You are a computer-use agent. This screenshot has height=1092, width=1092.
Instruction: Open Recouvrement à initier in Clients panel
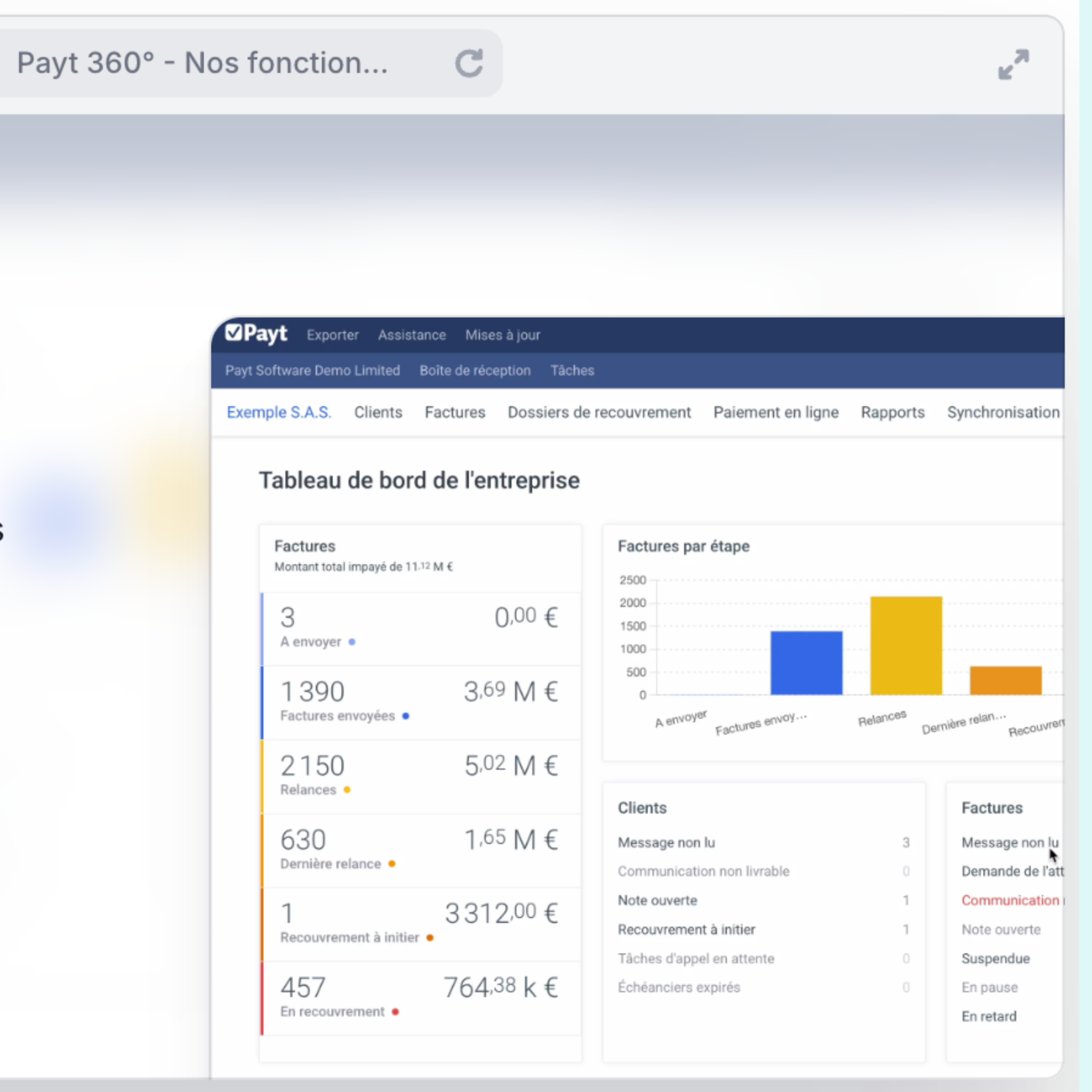click(x=764, y=929)
